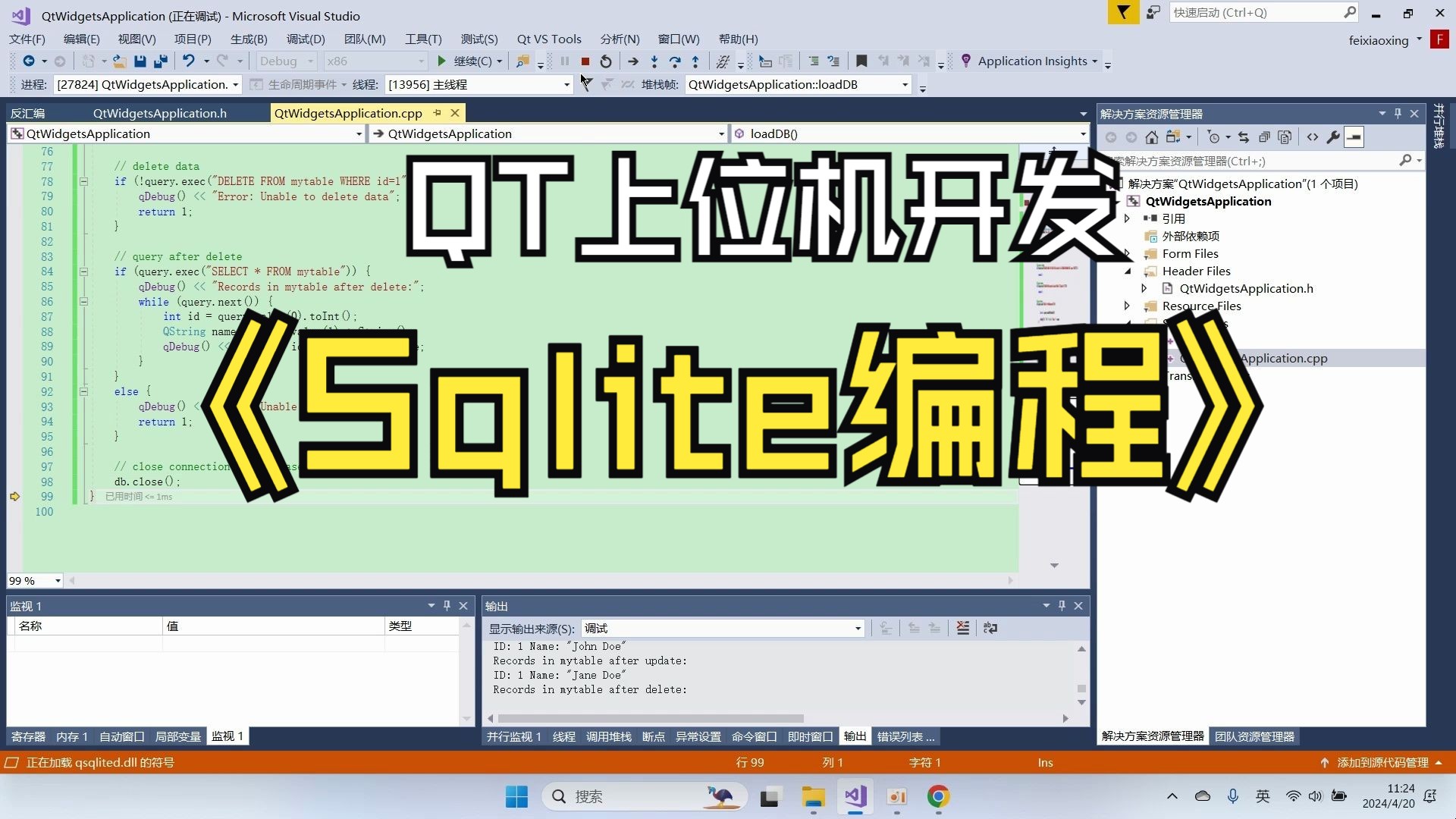The image size is (1456, 819).
Task: Switch to QtWidgetsApplication.h tab
Action: tap(159, 113)
